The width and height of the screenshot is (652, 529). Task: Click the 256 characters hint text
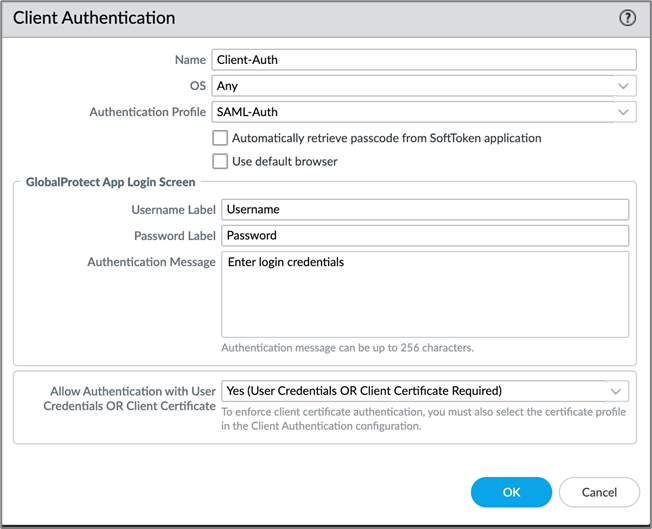click(x=347, y=348)
